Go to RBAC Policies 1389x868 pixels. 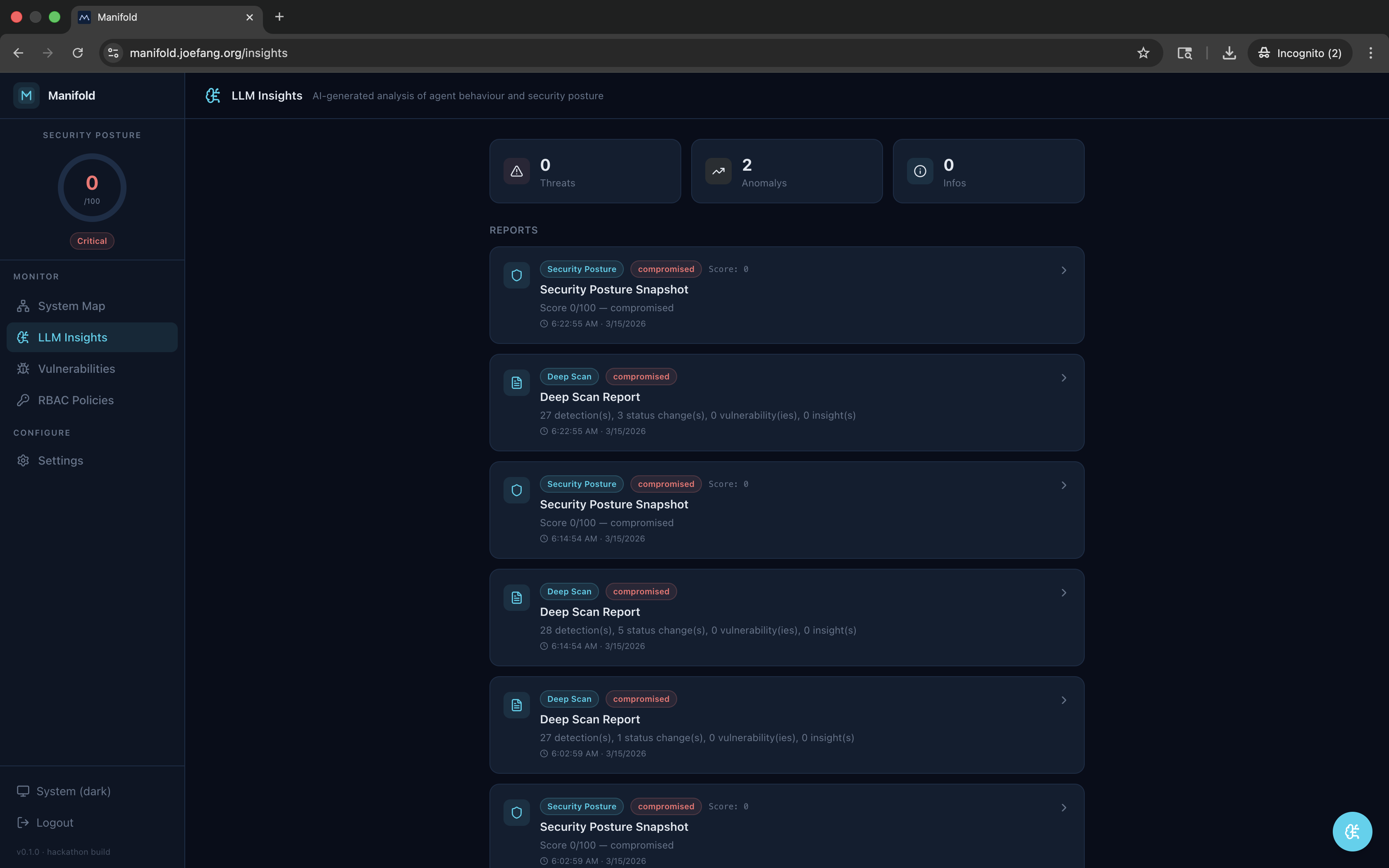pyautogui.click(x=75, y=400)
